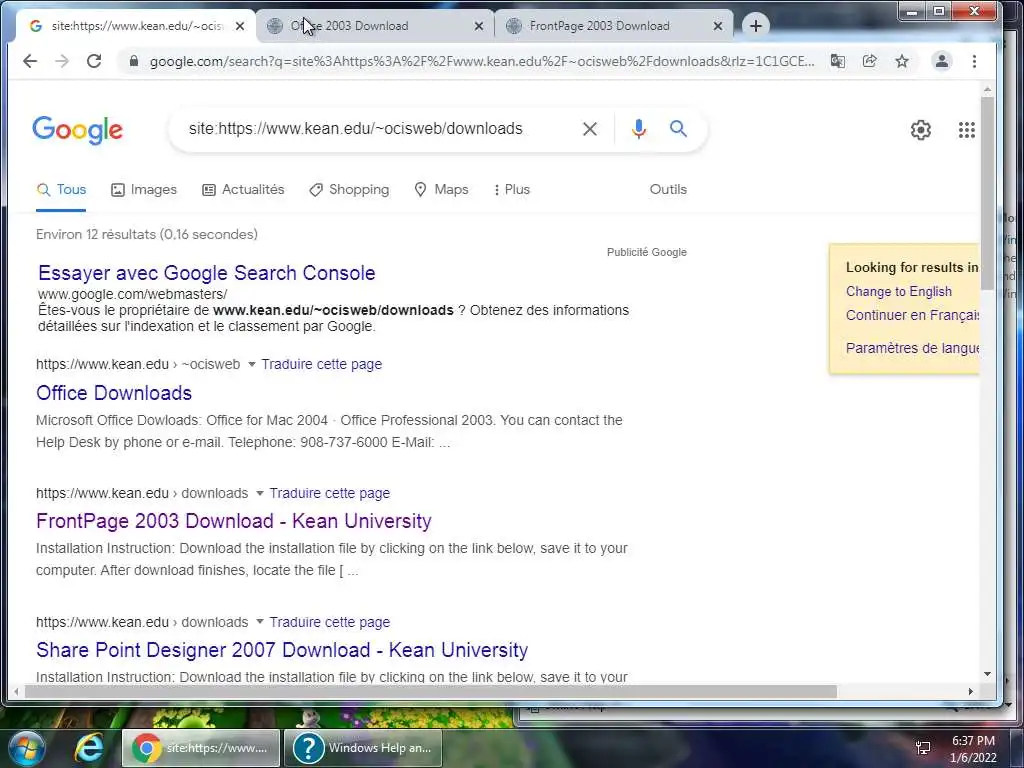Switch to the Office 2003 Download tab
This screenshot has height=768, width=1024.
pyautogui.click(x=376, y=26)
